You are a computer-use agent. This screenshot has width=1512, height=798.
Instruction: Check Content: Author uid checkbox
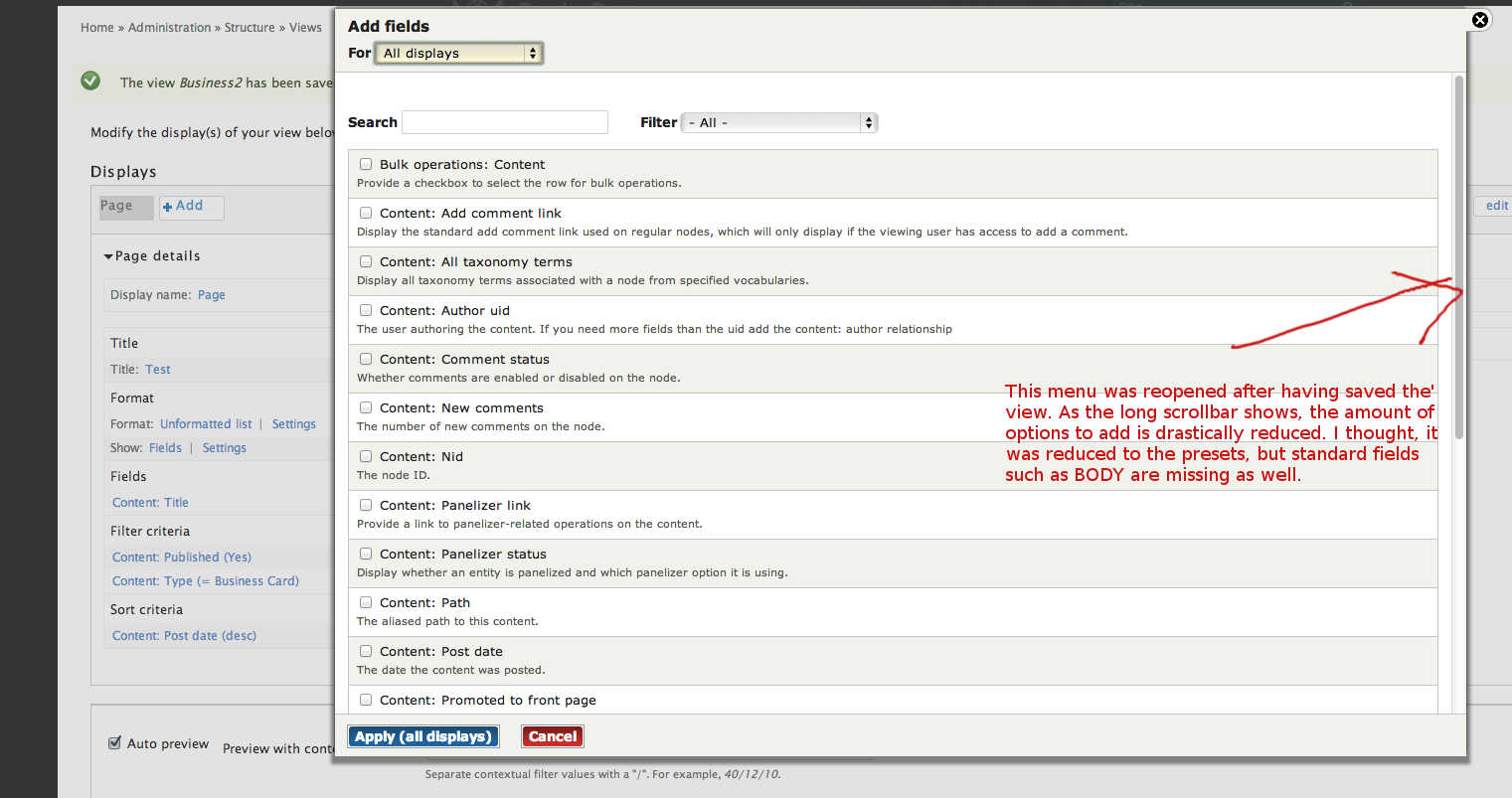pos(366,310)
